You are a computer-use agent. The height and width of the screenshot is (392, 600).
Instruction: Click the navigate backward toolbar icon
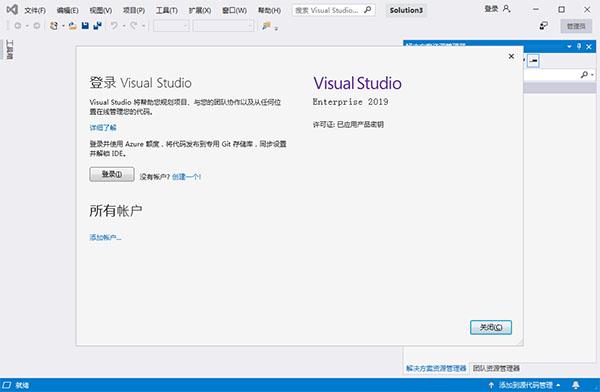(18, 26)
